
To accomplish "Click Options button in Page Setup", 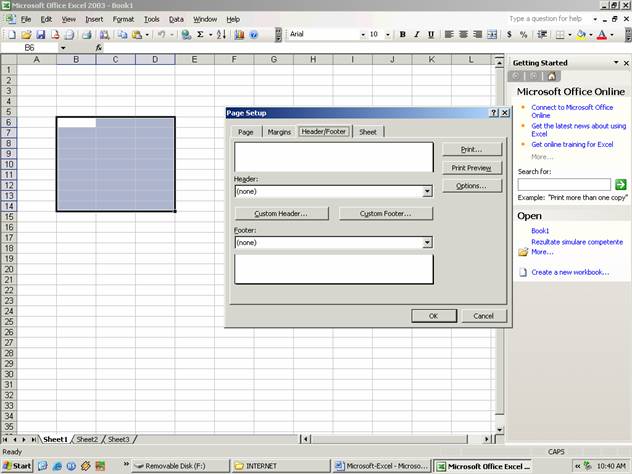I will click(471, 186).
